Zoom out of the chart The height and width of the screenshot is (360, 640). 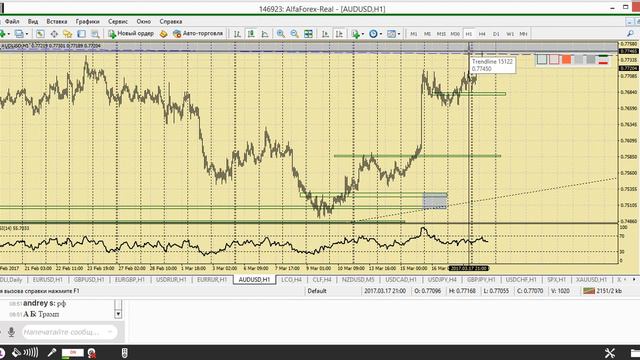tap(295, 34)
